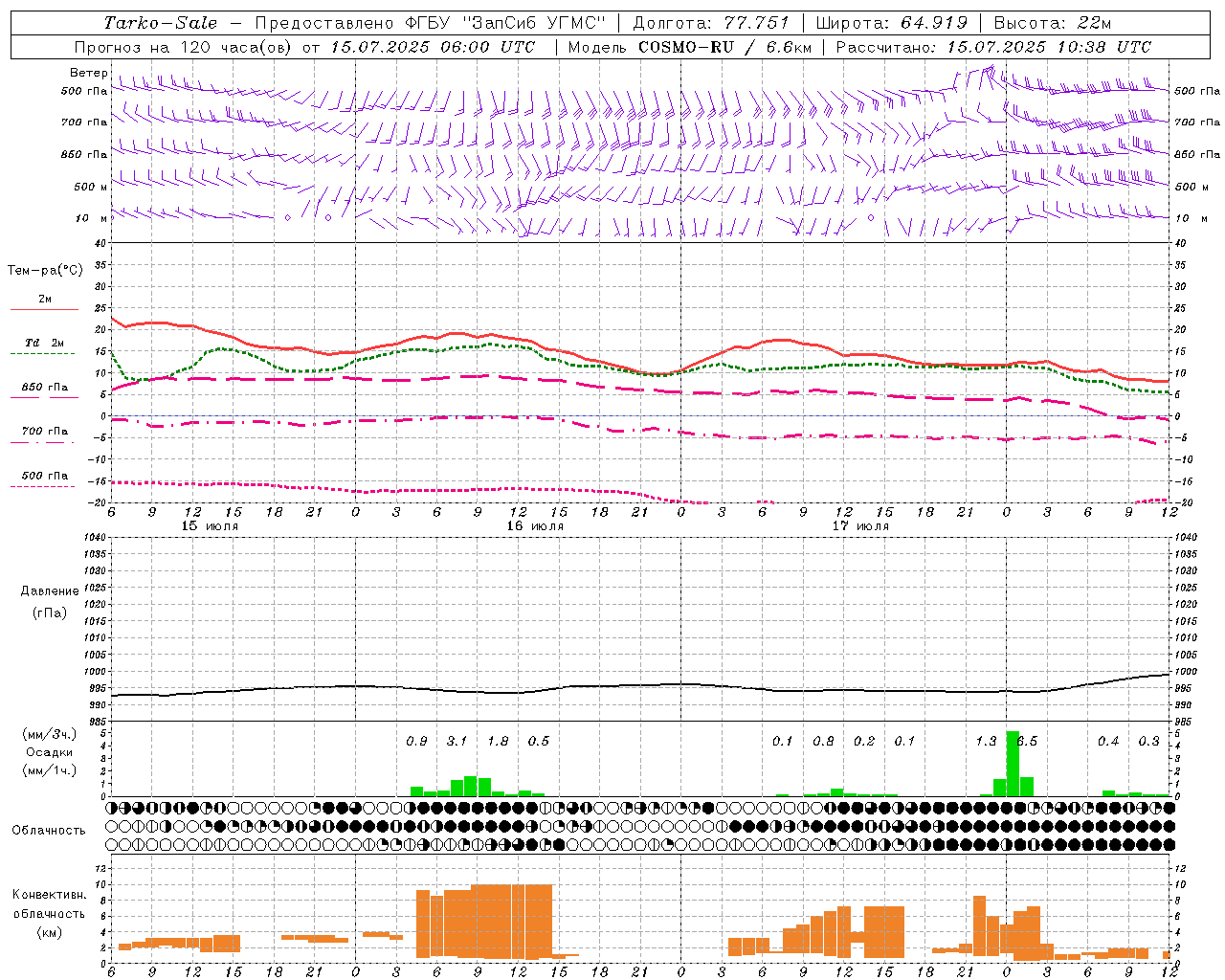Viewport: 1225px width, 980px height.
Task: Click the Осадки panel label
Action: tap(49, 752)
